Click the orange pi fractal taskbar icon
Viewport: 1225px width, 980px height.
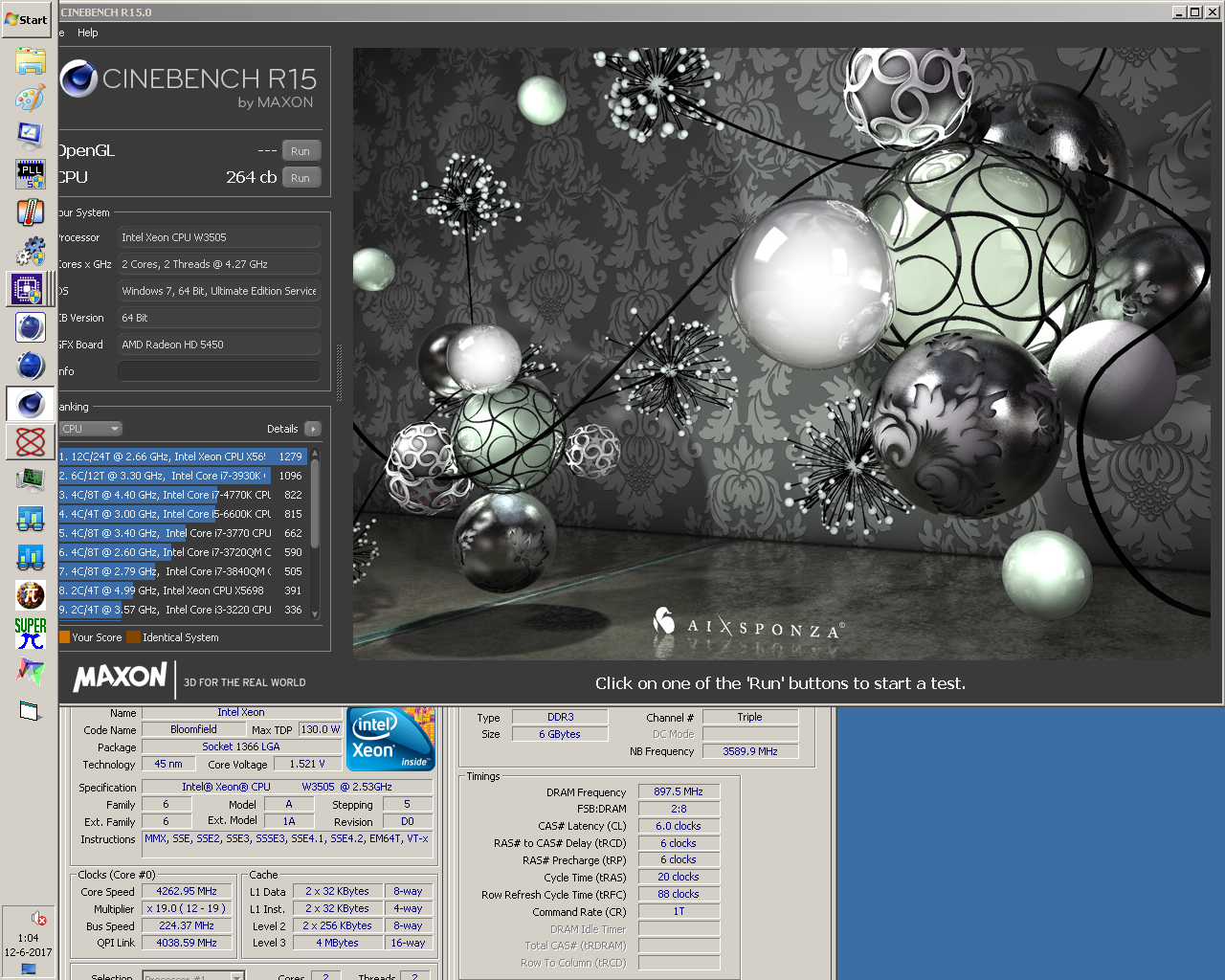tap(30, 595)
